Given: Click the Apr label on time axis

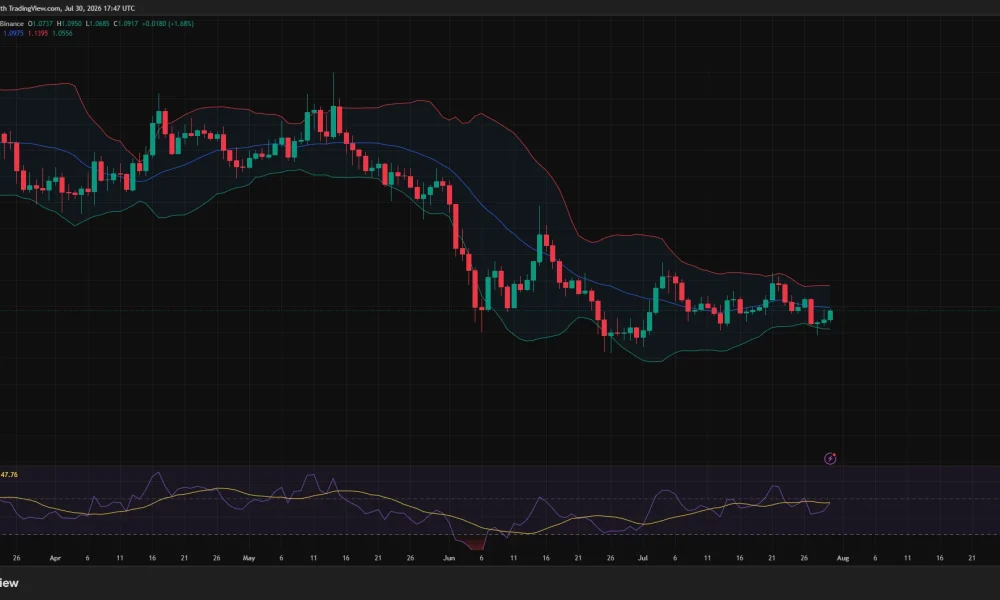Looking at the screenshot, I should tap(55, 558).
